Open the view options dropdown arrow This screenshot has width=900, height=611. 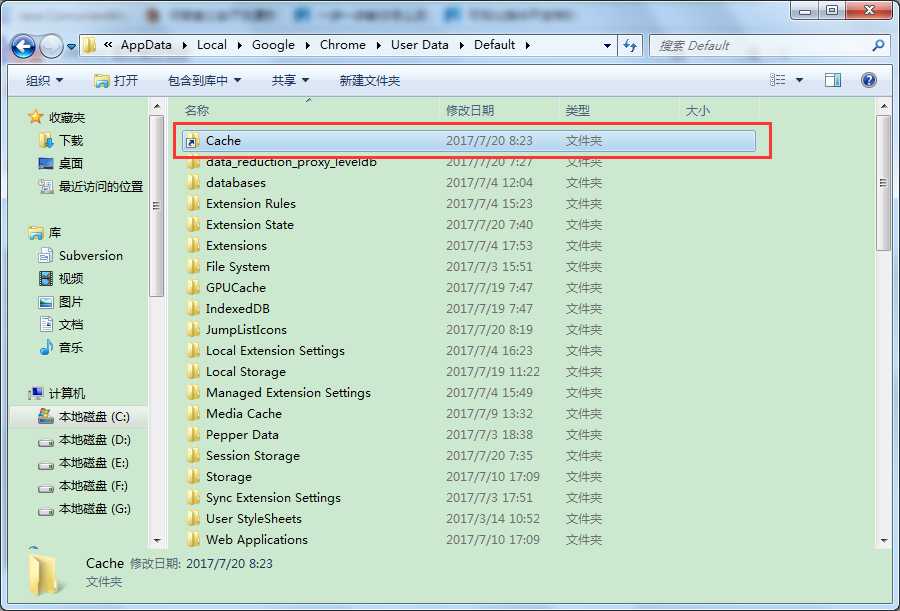(799, 80)
